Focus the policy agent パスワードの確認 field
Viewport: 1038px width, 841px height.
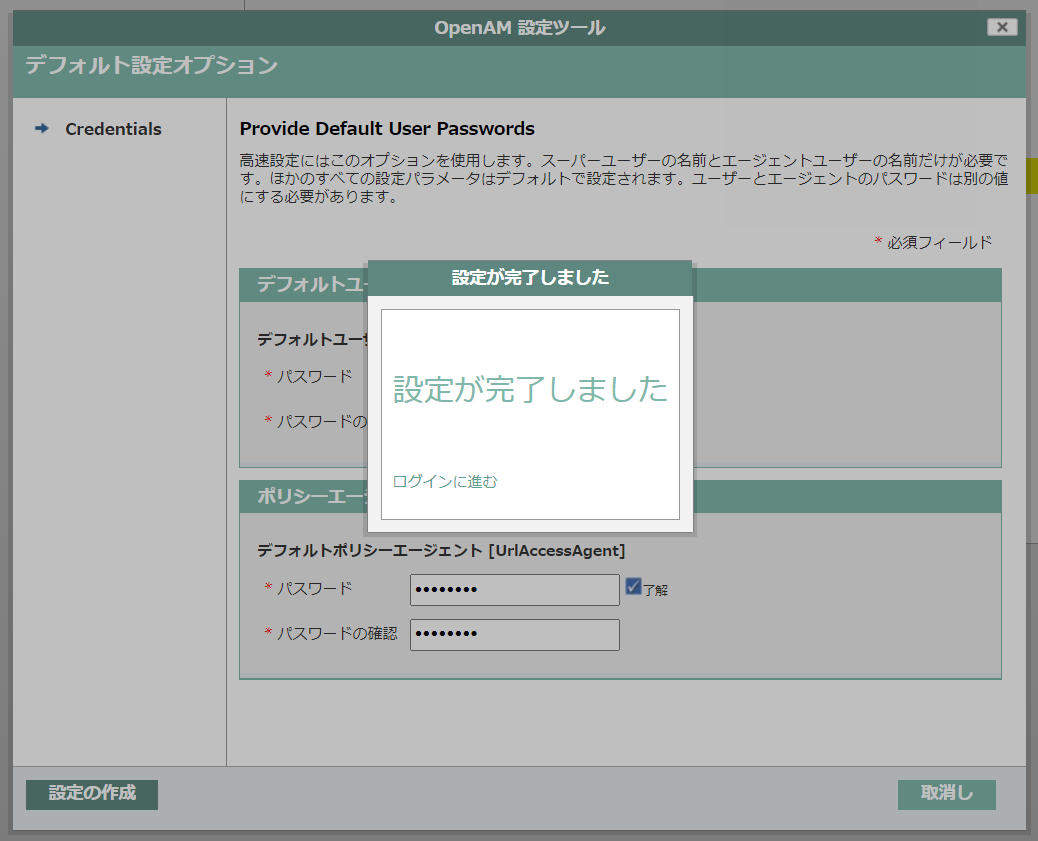[514, 634]
